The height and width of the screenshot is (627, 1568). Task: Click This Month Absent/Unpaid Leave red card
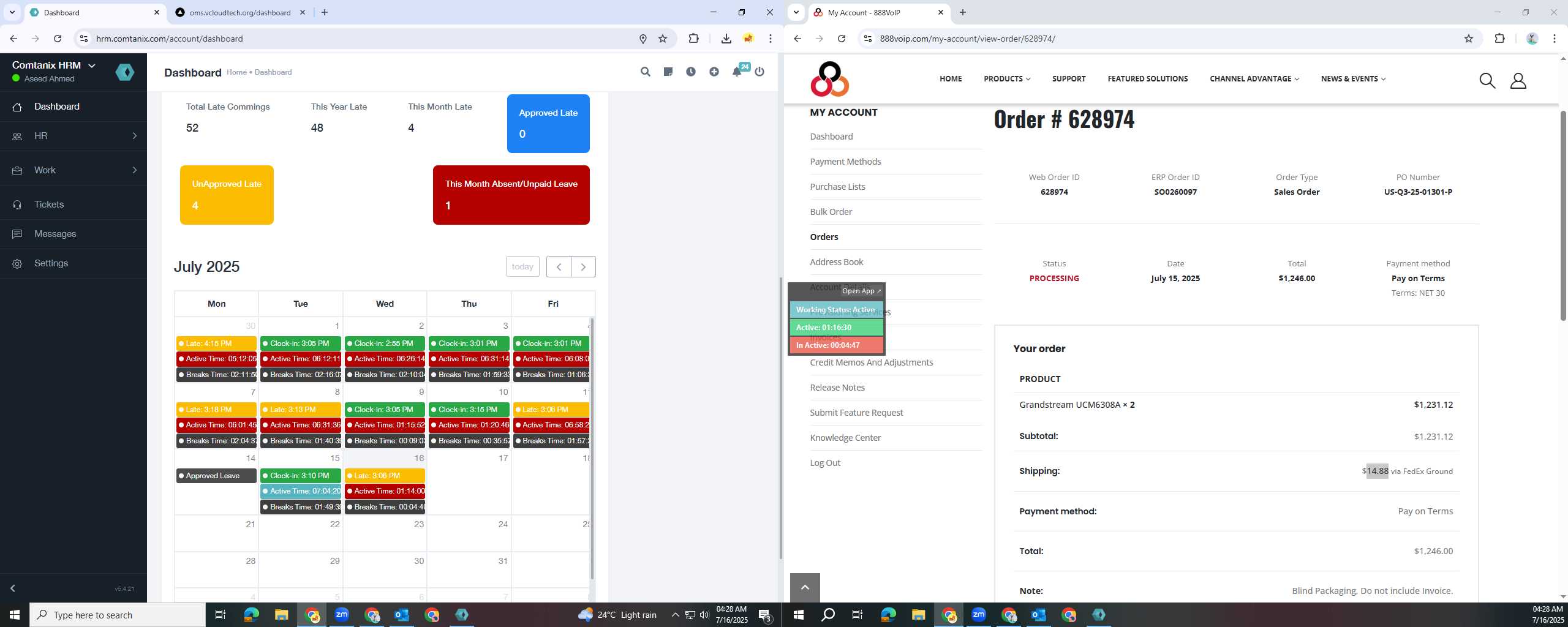point(511,195)
